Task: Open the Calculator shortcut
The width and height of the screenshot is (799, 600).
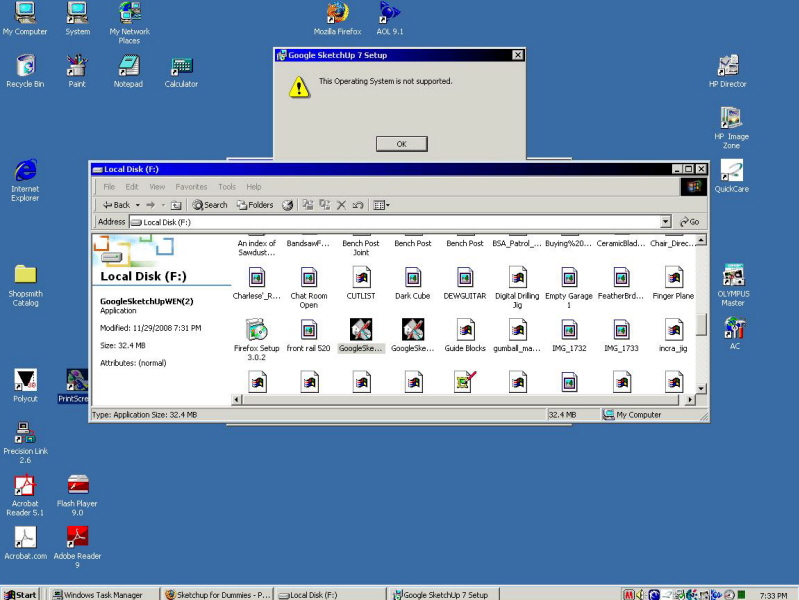Action: (181, 71)
